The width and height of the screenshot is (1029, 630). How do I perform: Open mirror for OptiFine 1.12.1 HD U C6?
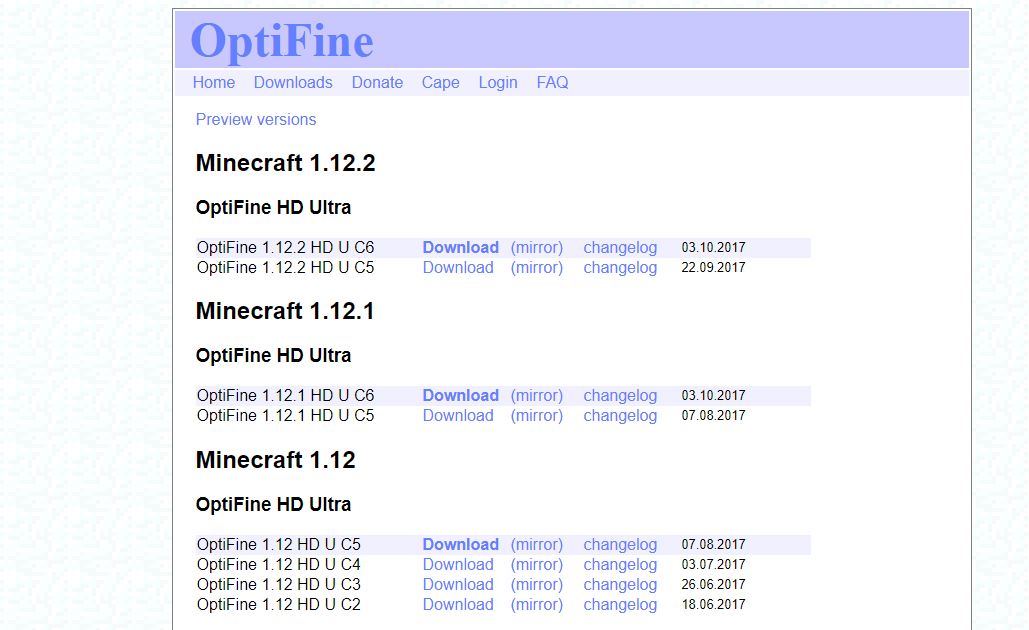pos(537,396)
